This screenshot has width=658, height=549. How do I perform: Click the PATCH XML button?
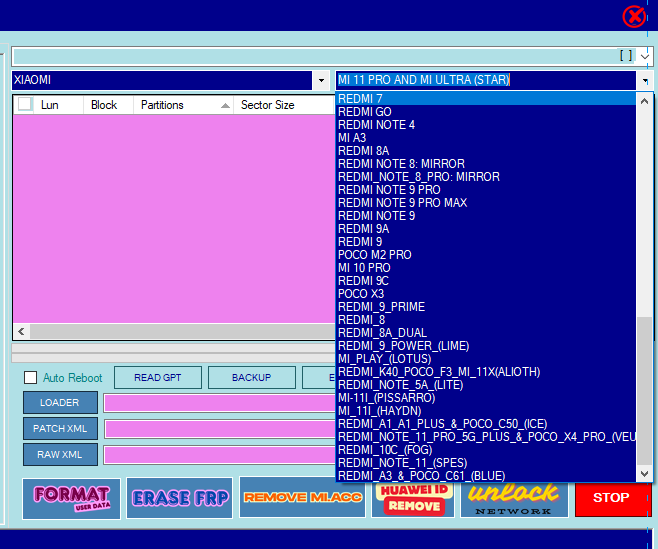click(60, 429)
